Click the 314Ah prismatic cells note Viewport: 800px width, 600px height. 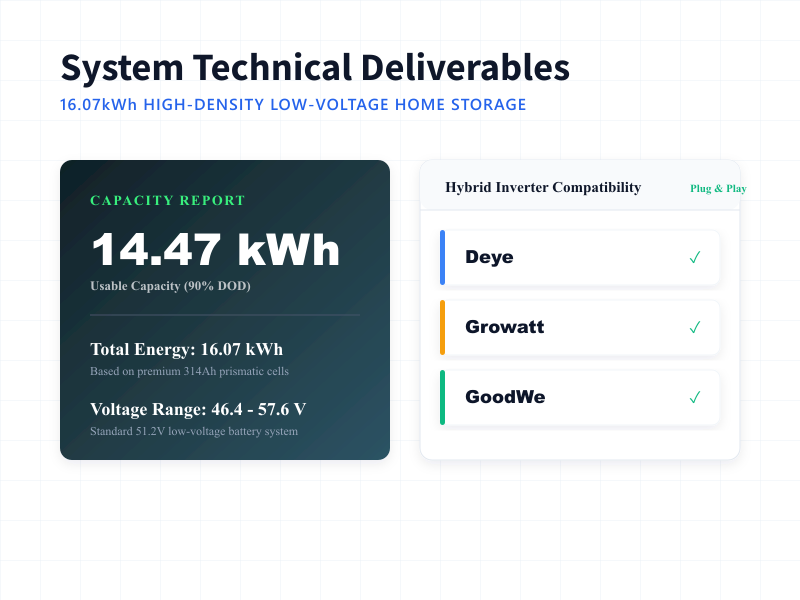(x=189, y=371)
